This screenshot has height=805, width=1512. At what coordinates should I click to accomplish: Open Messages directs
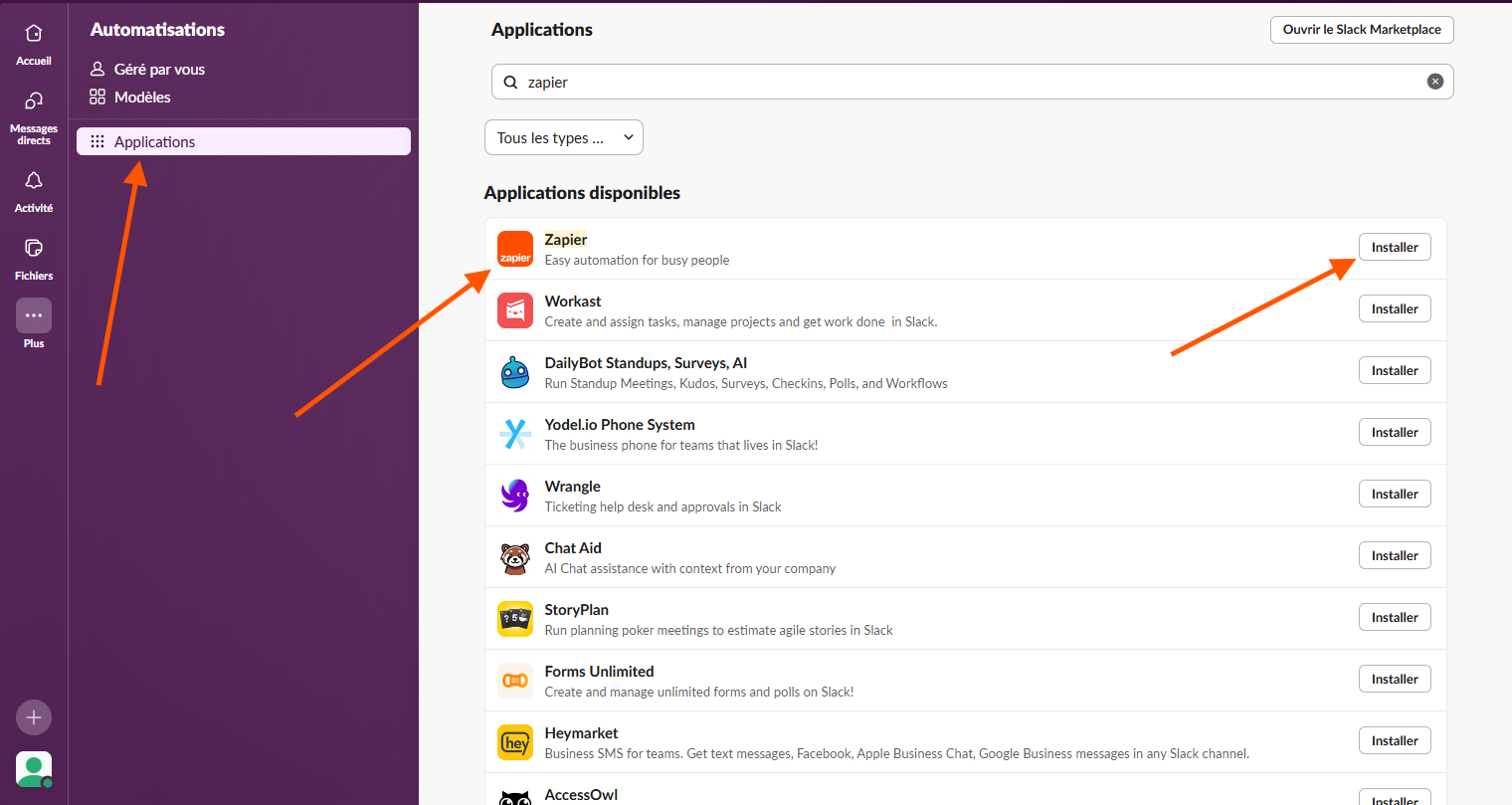(34, 117)
